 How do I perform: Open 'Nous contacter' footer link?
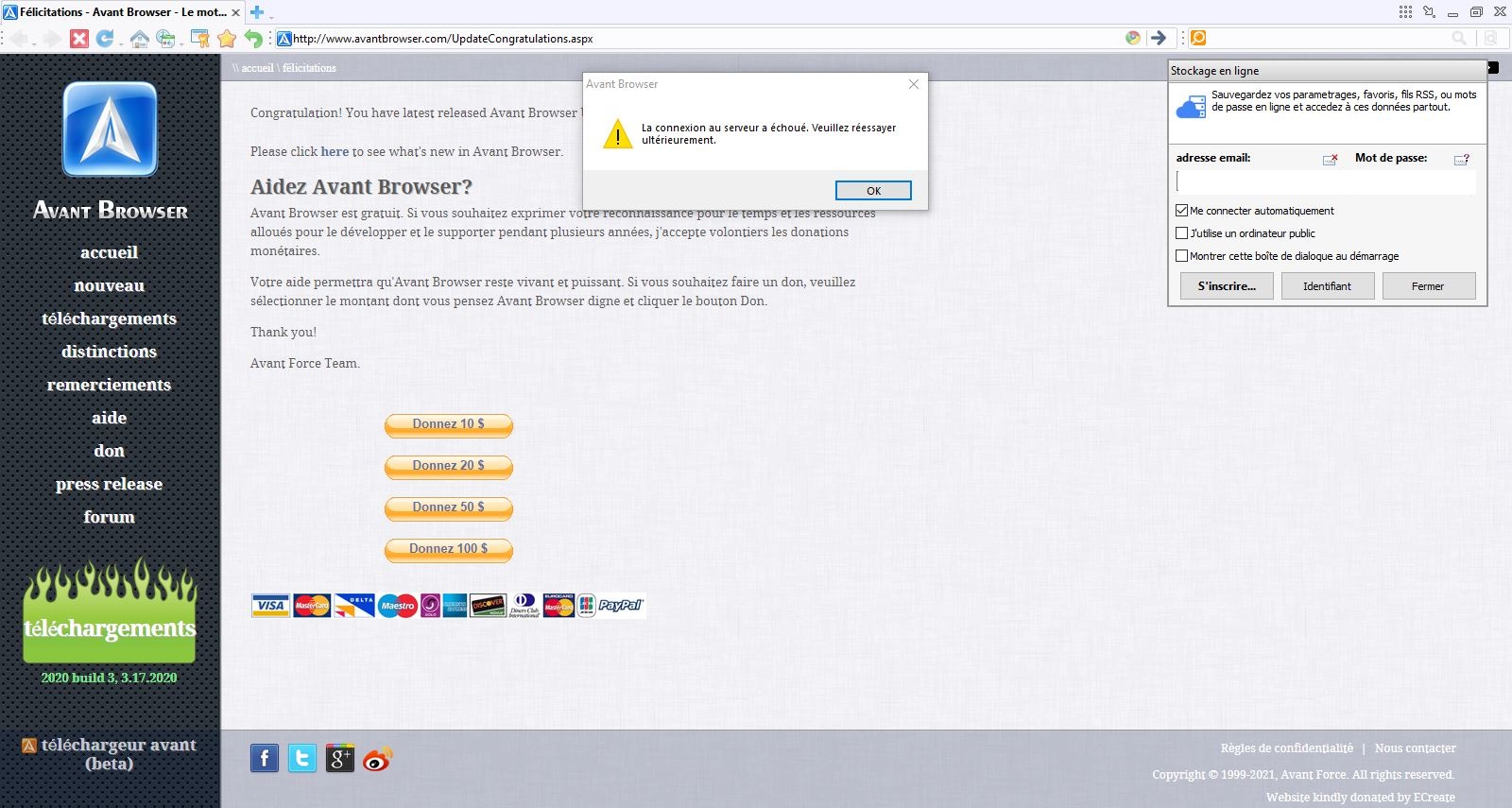(1416, 748)
